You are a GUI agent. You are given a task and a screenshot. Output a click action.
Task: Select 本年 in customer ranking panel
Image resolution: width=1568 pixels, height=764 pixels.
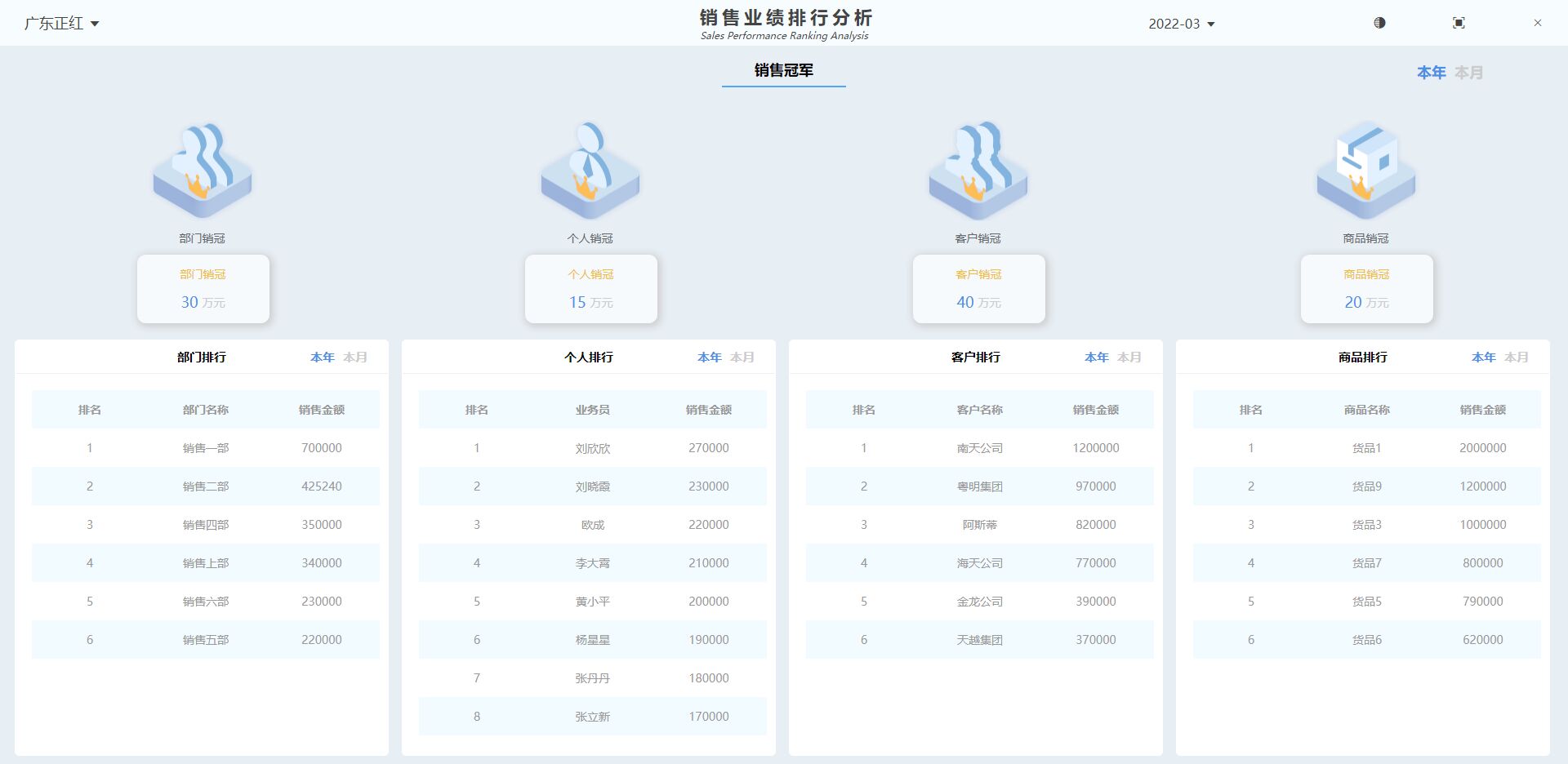[x=1096, y=358]
